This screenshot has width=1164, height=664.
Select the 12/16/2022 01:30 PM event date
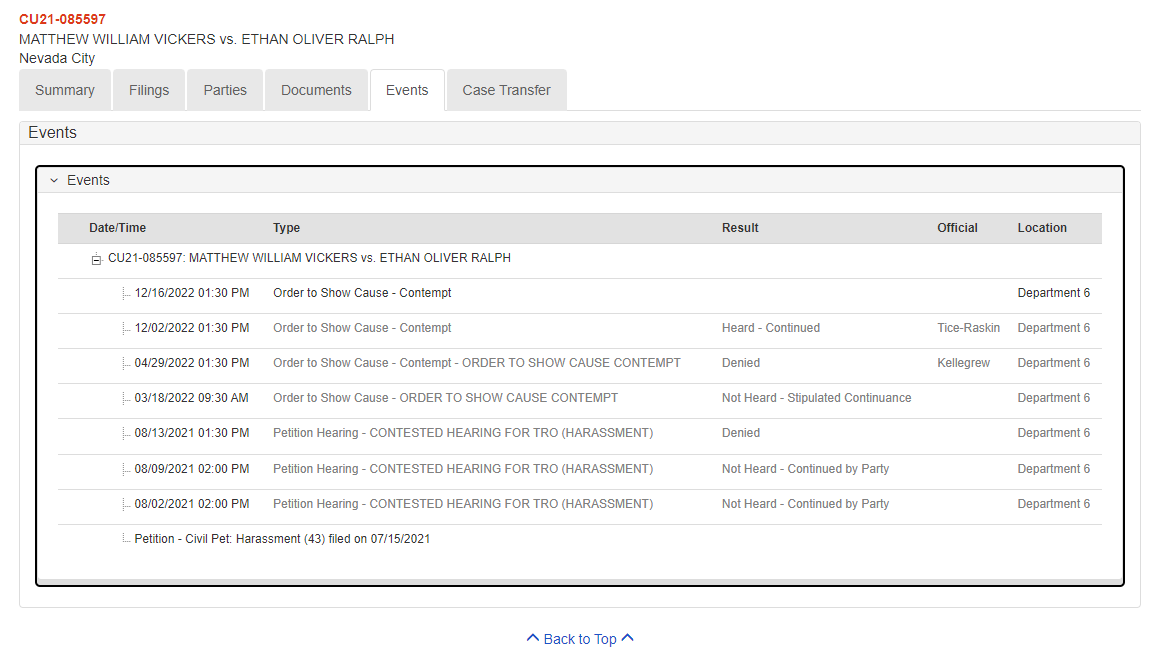tap(192, 293)
